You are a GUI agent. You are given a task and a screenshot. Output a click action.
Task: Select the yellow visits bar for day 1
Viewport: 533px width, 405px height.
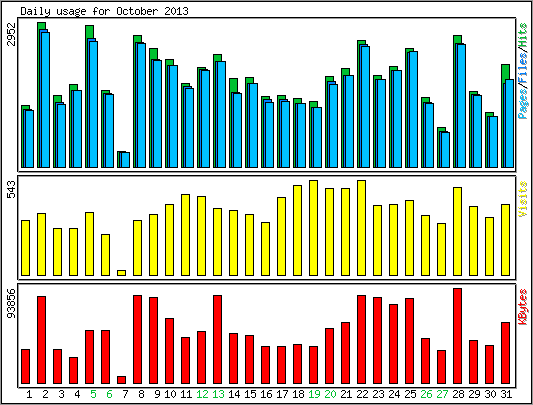tap(25, 248)
